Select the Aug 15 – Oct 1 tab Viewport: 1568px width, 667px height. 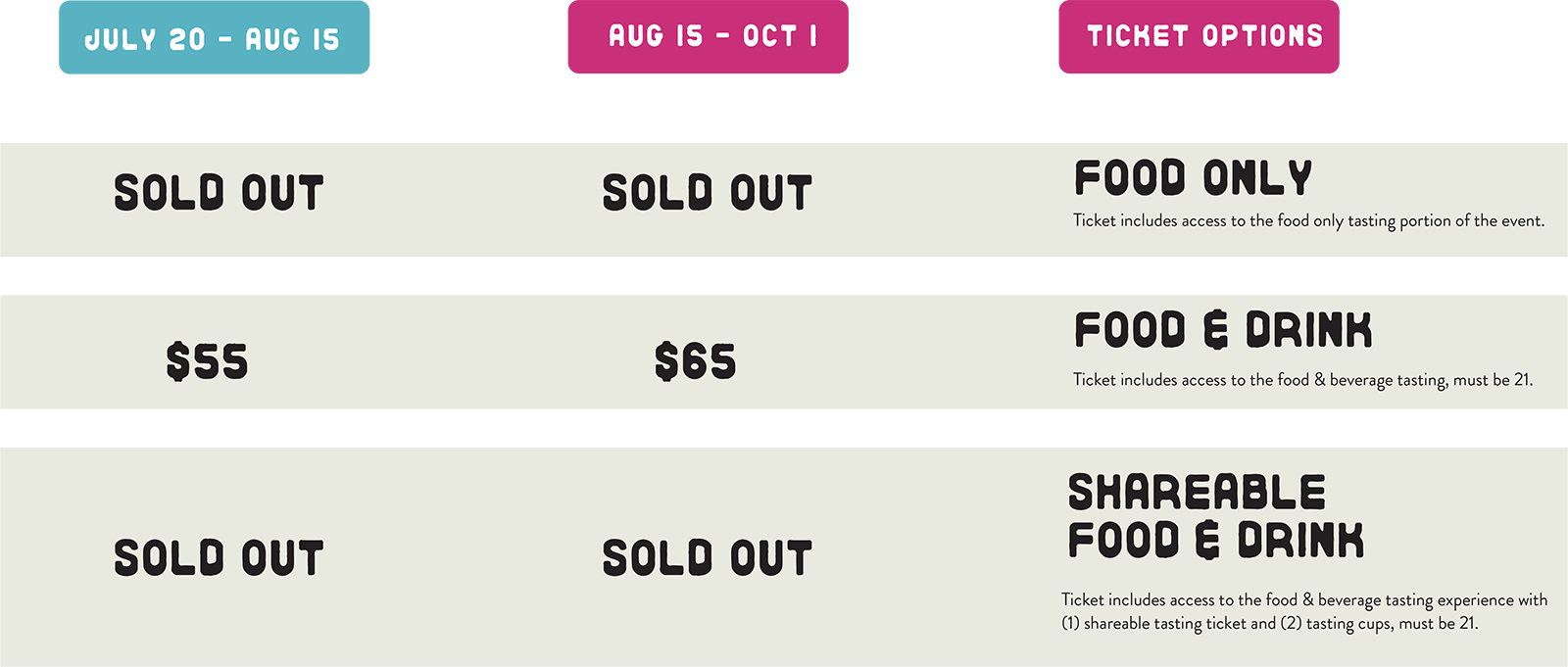click(x=712, y=37)
